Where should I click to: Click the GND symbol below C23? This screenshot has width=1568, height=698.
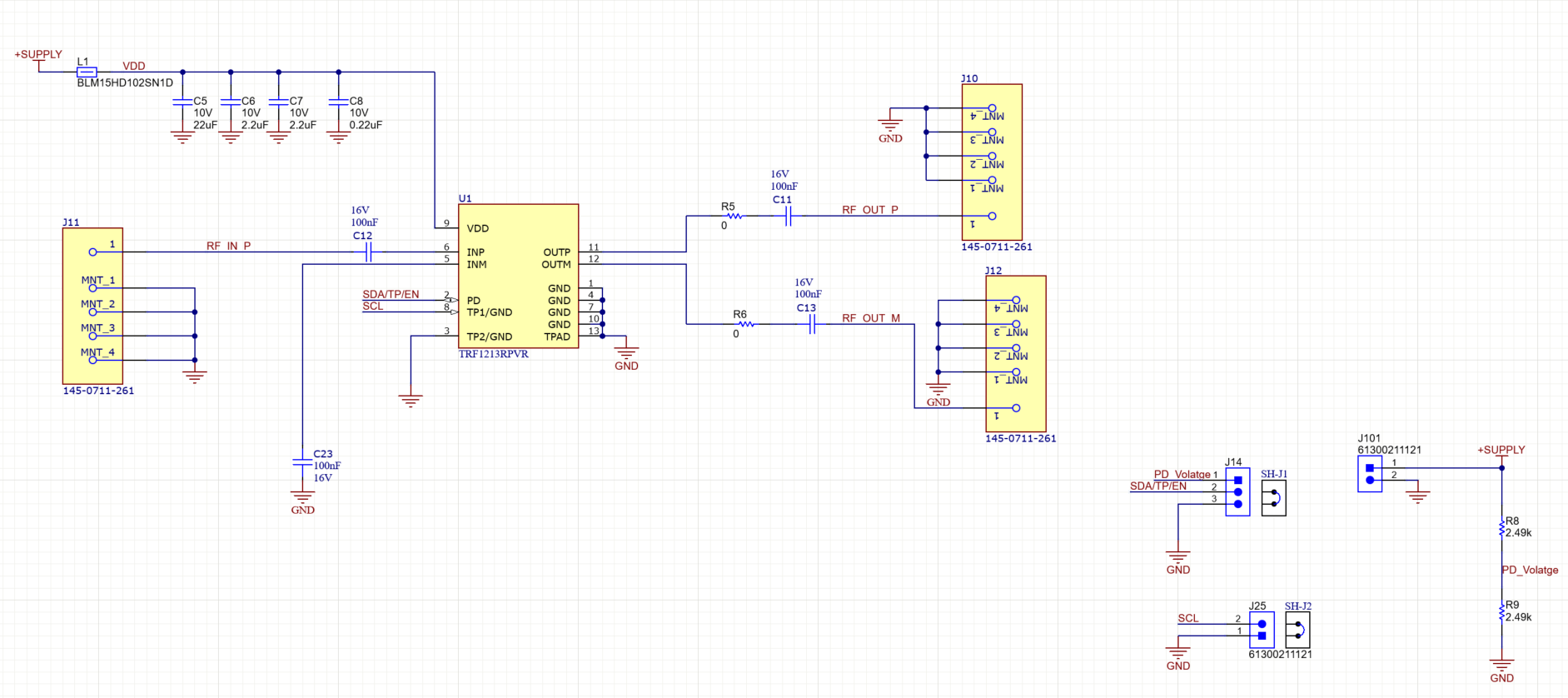click(302, 499)
